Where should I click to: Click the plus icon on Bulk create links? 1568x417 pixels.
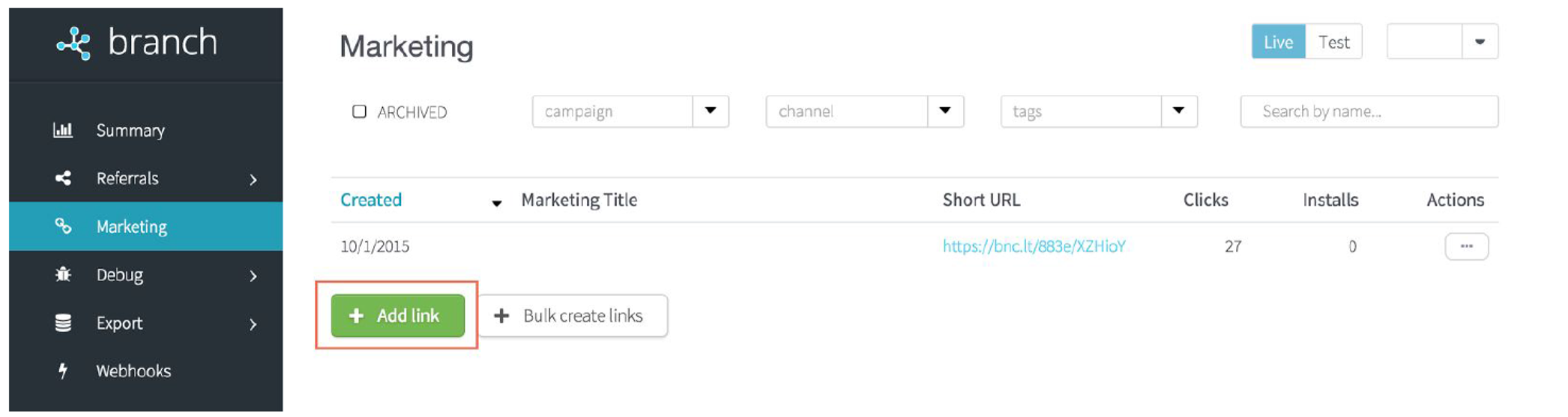coord(501,316)
